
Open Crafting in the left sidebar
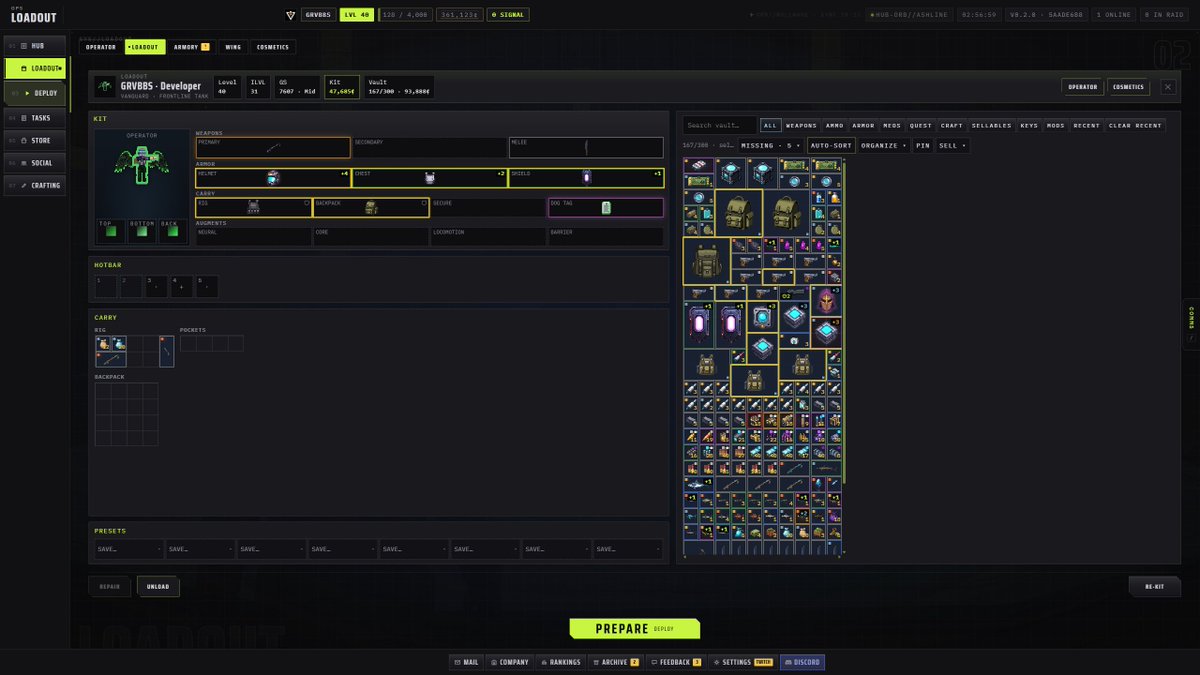34,185
